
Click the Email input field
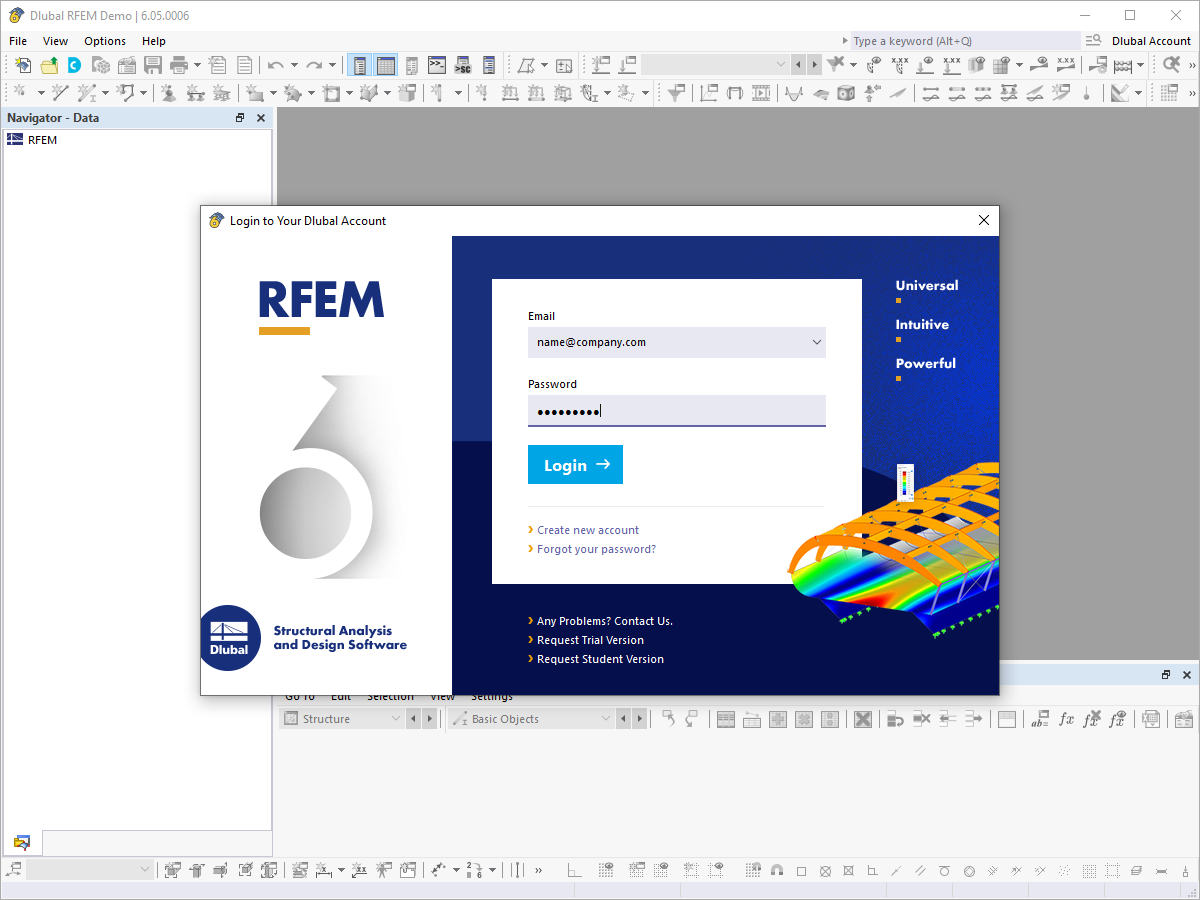coord(677,342)
